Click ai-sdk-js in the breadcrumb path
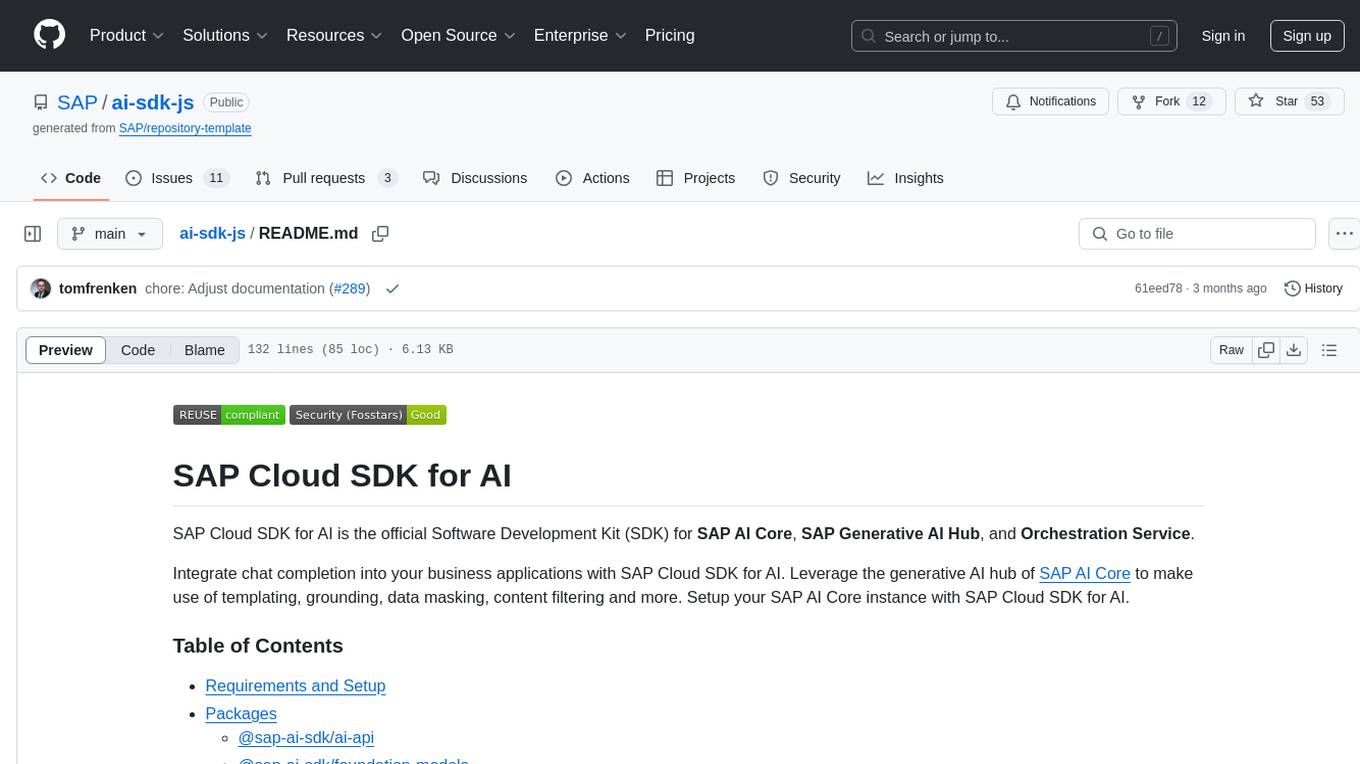The width and height of the screenshot is (1360, 764). [x=212, y=233]
